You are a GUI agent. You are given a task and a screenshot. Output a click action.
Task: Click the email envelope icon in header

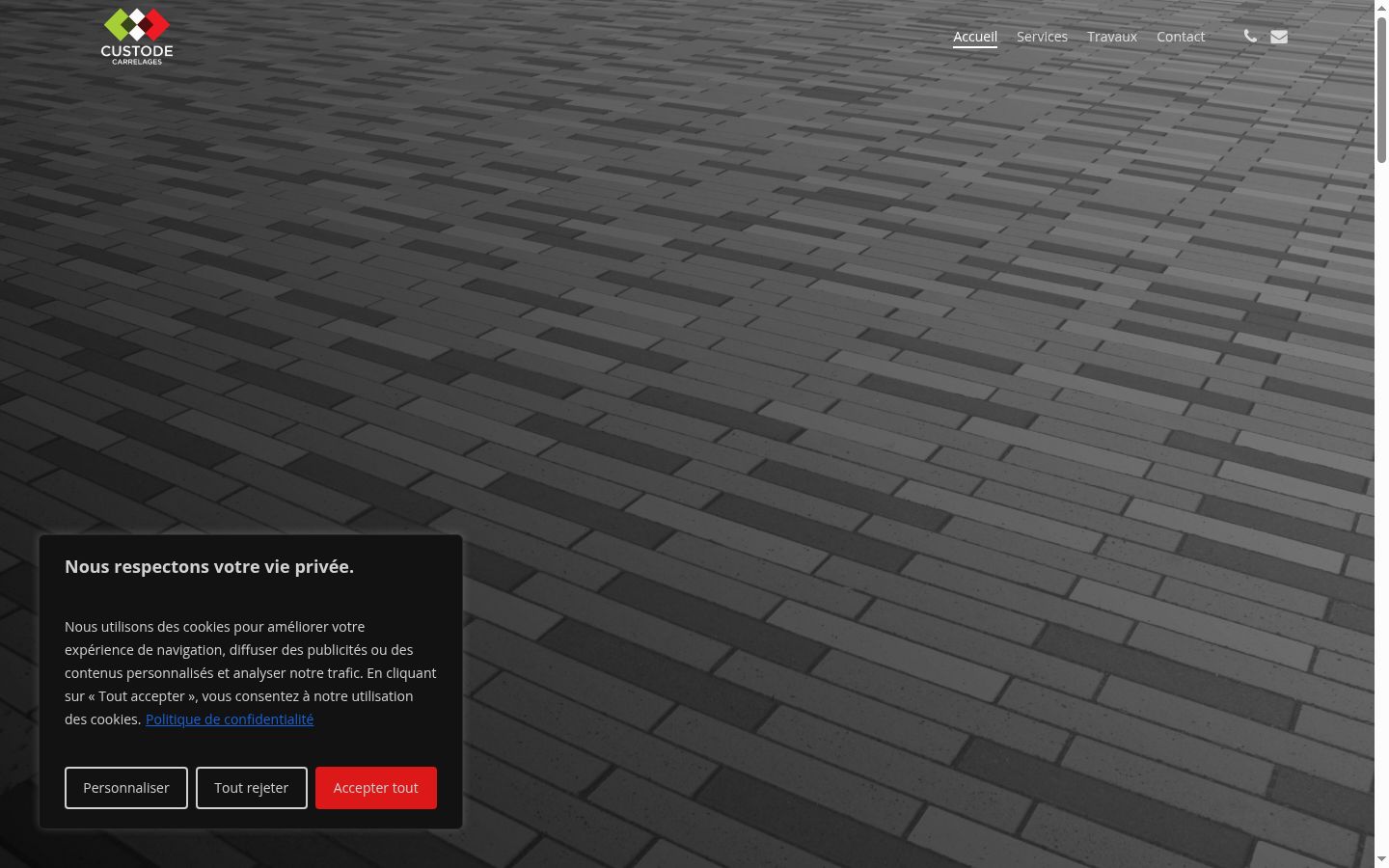[x=1279, y=37]
